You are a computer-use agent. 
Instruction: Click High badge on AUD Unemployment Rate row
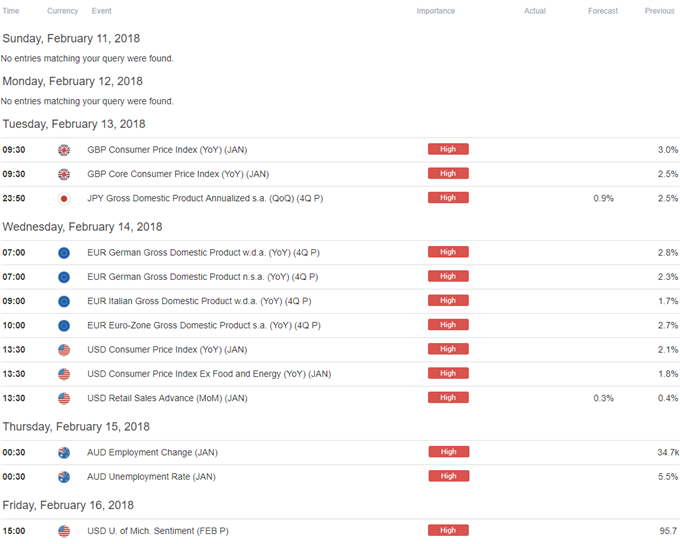(448, 476)
